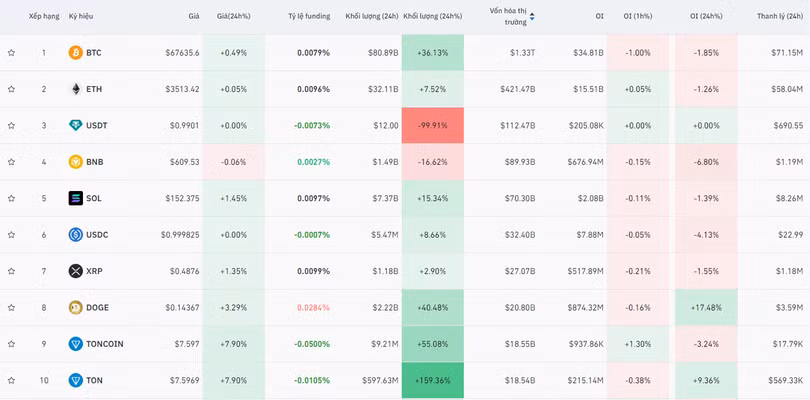The width and height of the screenshot is (810, 400).
Task: Click the BTC price $67635.6 cell
Action: (182, 53)
